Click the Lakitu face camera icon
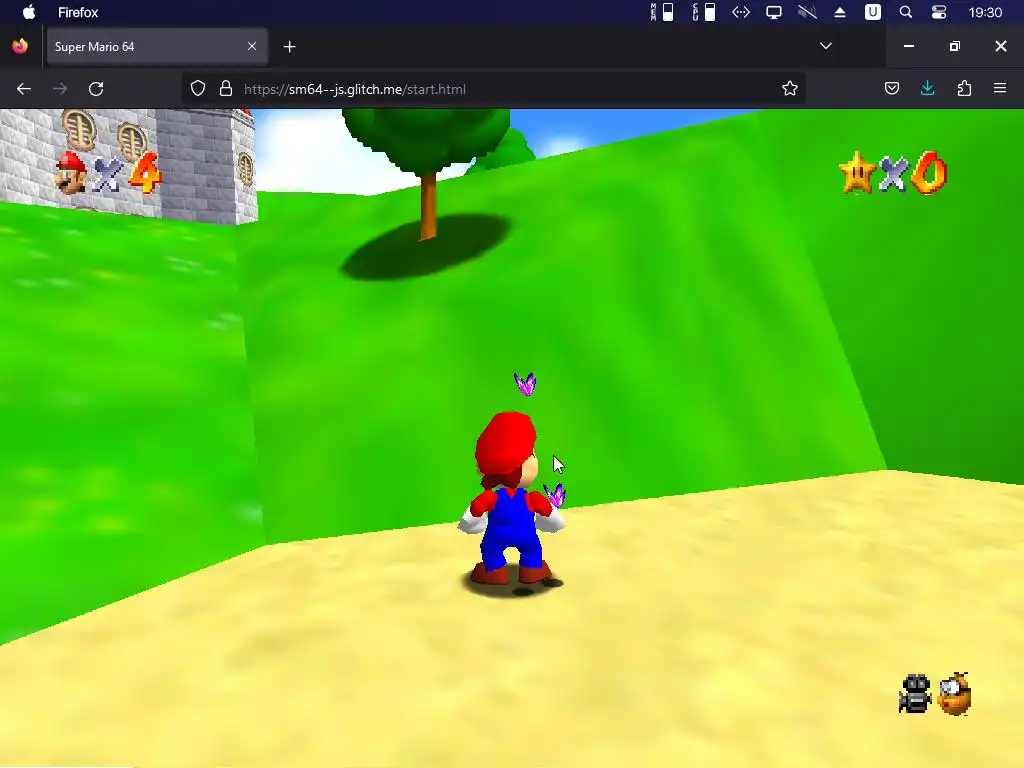This screenshot has width=1024, height=768. pos(955,694)
